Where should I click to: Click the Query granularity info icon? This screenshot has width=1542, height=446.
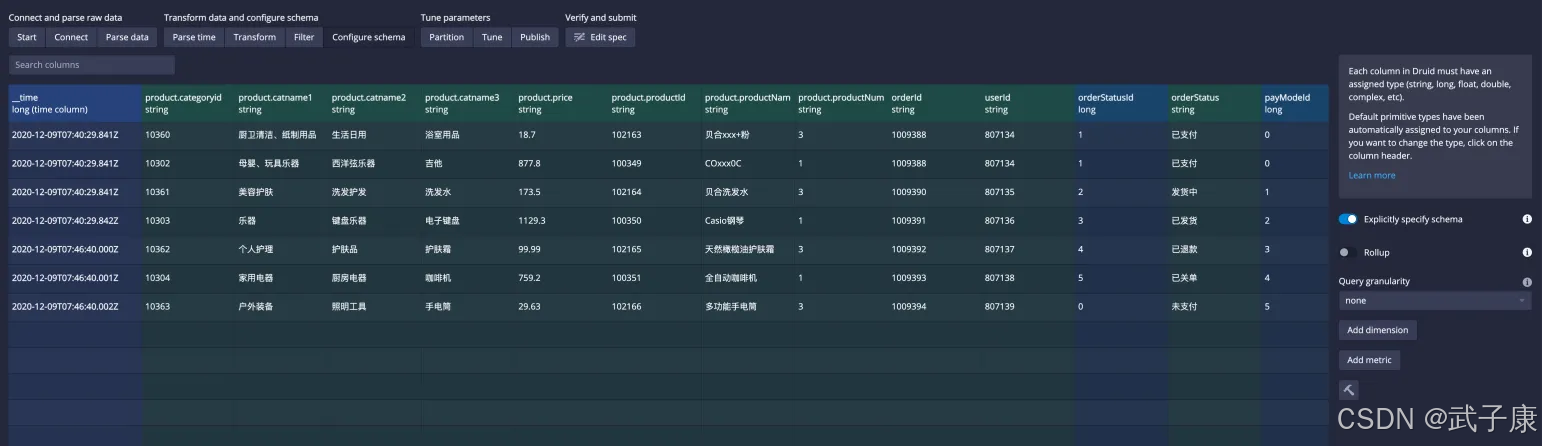tap(1527, 282)
